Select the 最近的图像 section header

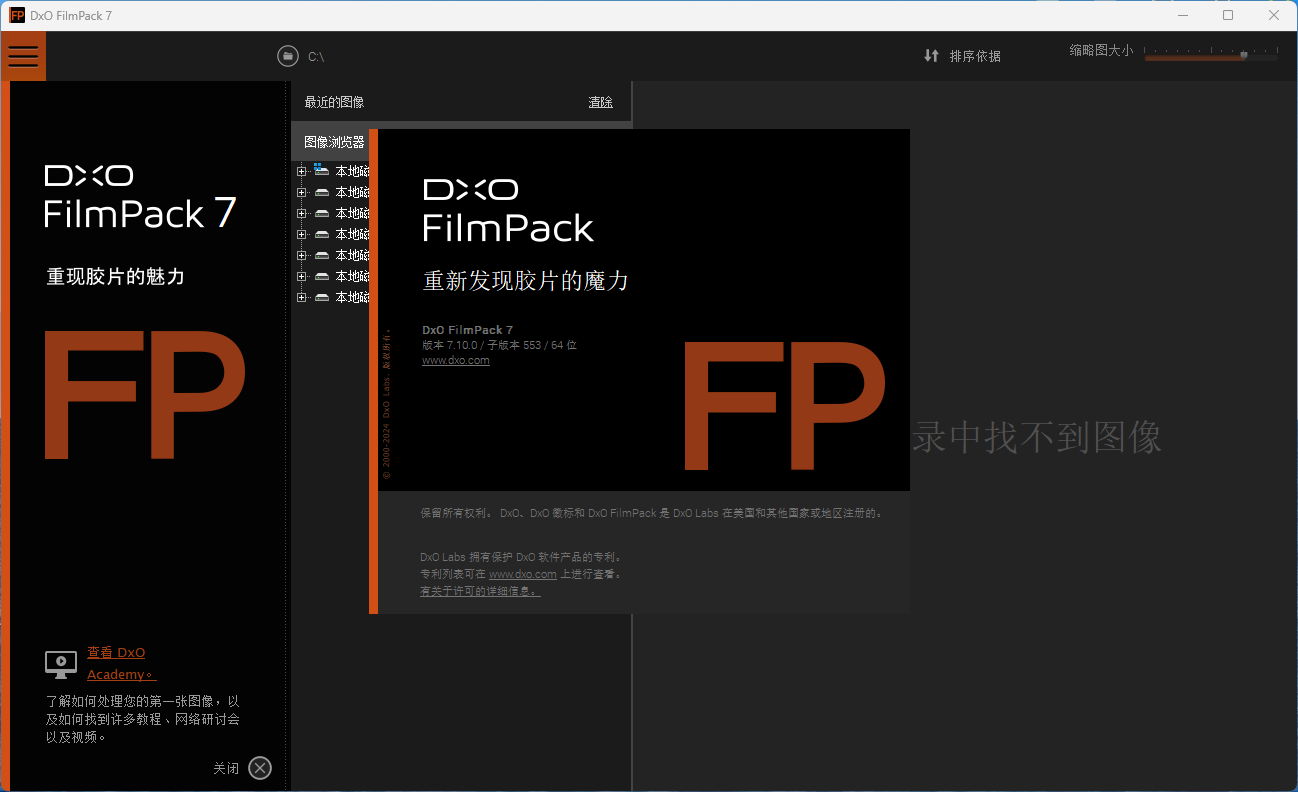(334, 102)
